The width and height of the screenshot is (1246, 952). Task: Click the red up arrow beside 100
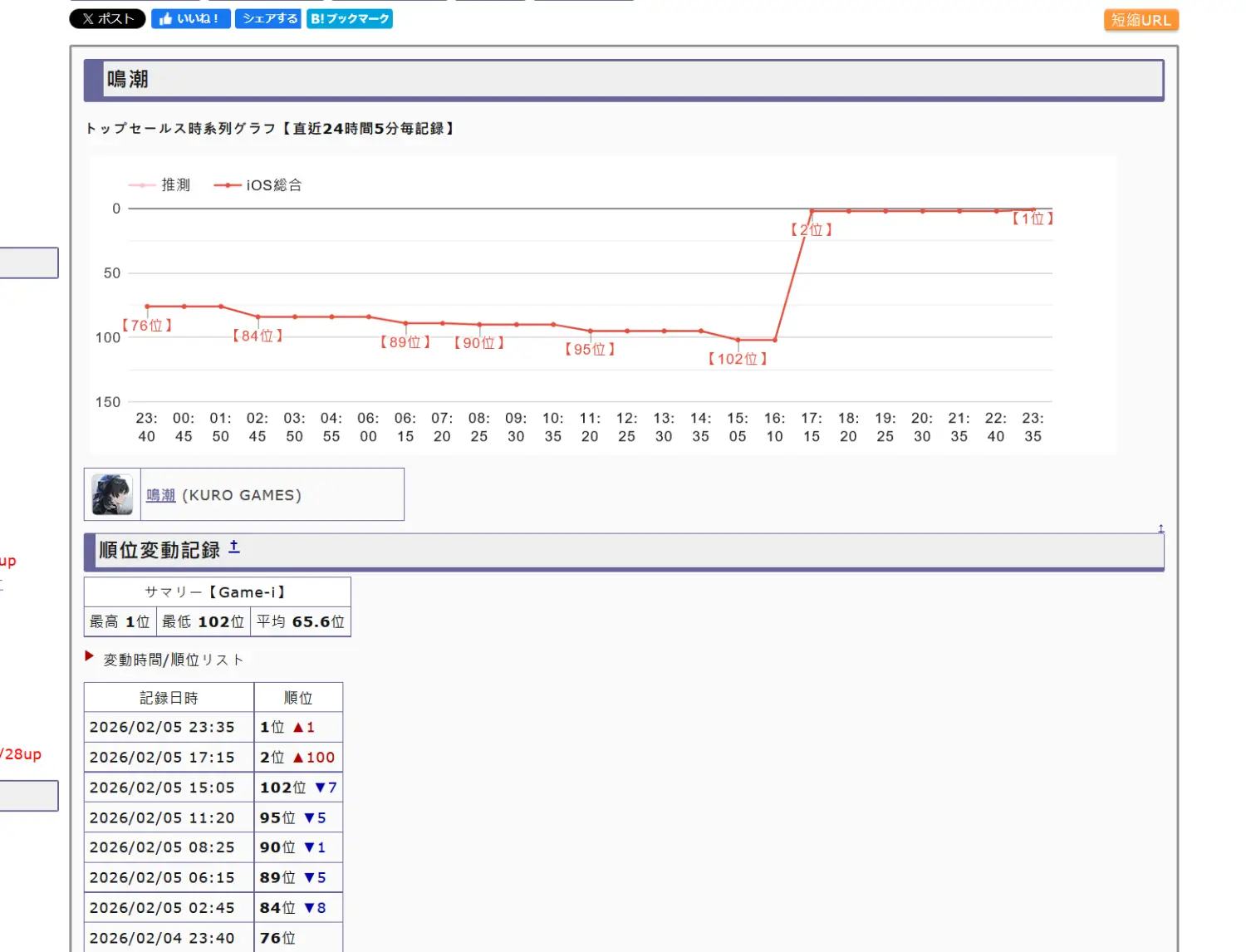(x=298, y=758)
